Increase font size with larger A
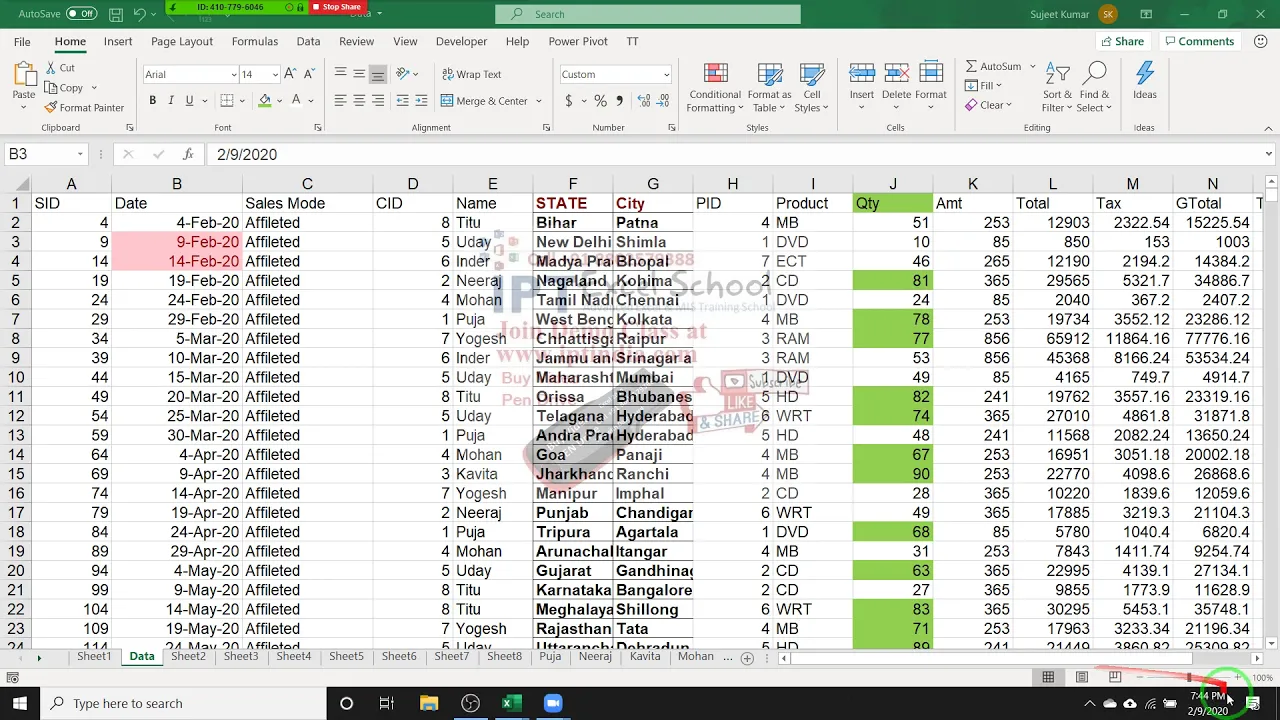This screenshot has width=1280, height=720. (x=289, y=74)
